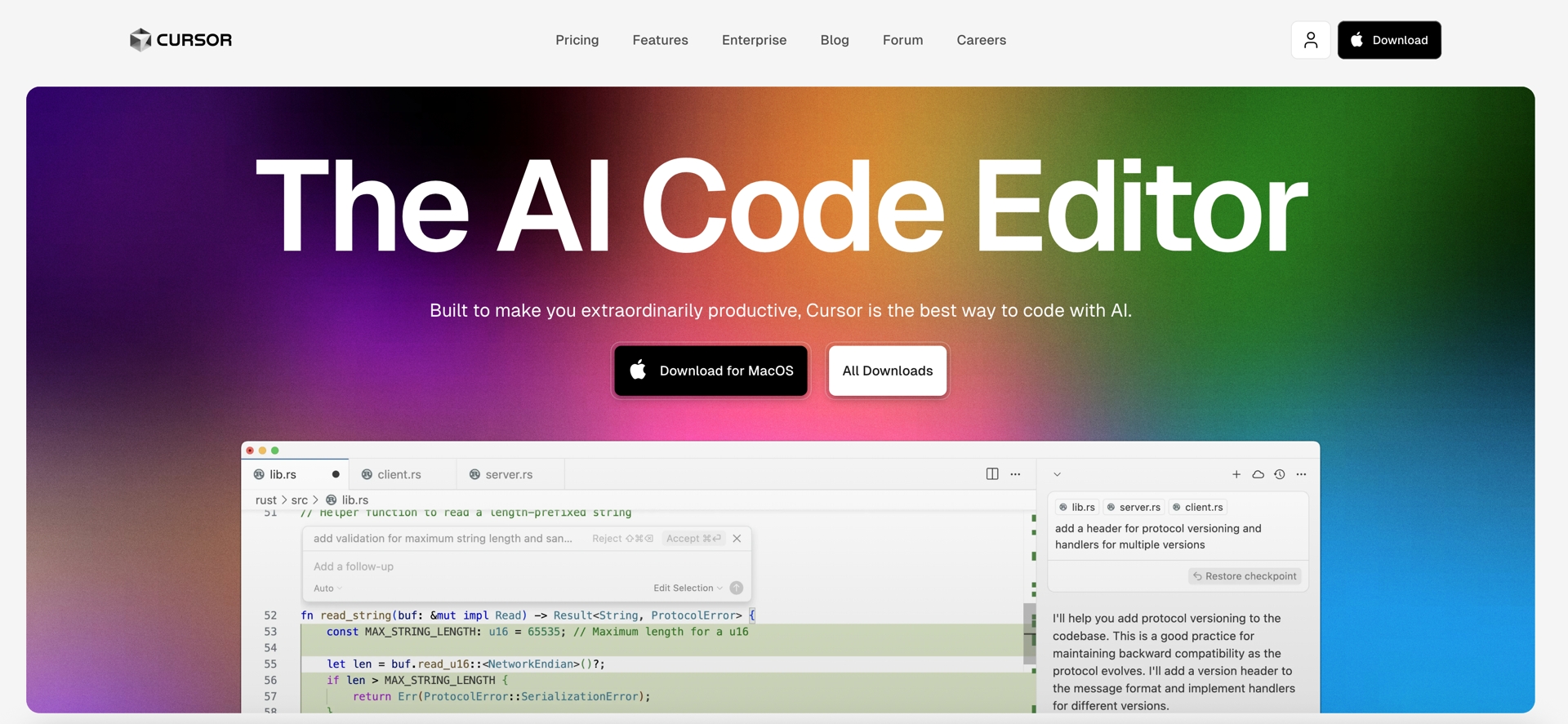This screenshot has width=1568, height=724.
Task: Collapse the chat panel with the chevron
Action: (1057, 474)
